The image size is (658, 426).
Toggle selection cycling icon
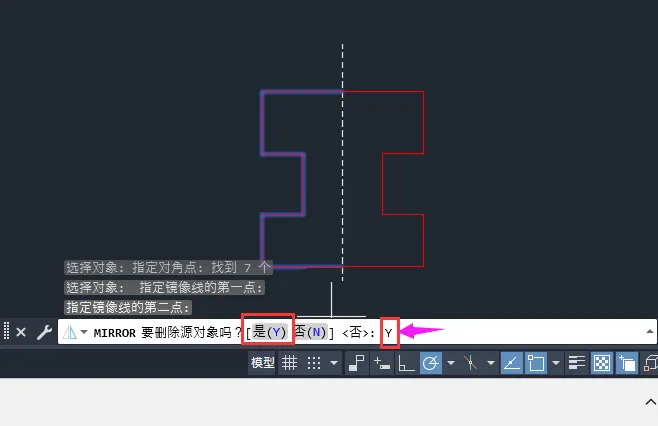click(627, 363)
